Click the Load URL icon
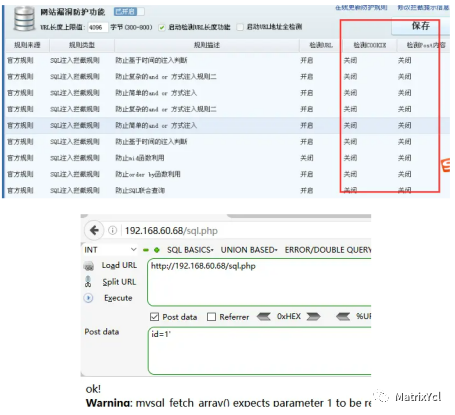 (x=89, y=266)
